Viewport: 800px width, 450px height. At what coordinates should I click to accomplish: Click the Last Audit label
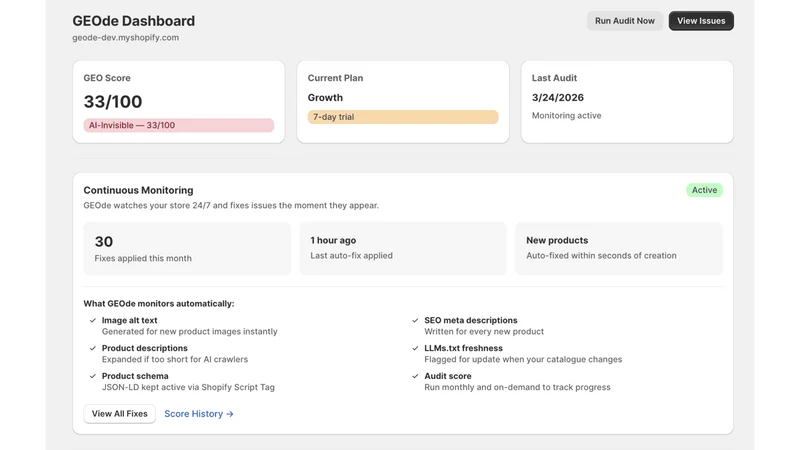(x=554, y=78)
